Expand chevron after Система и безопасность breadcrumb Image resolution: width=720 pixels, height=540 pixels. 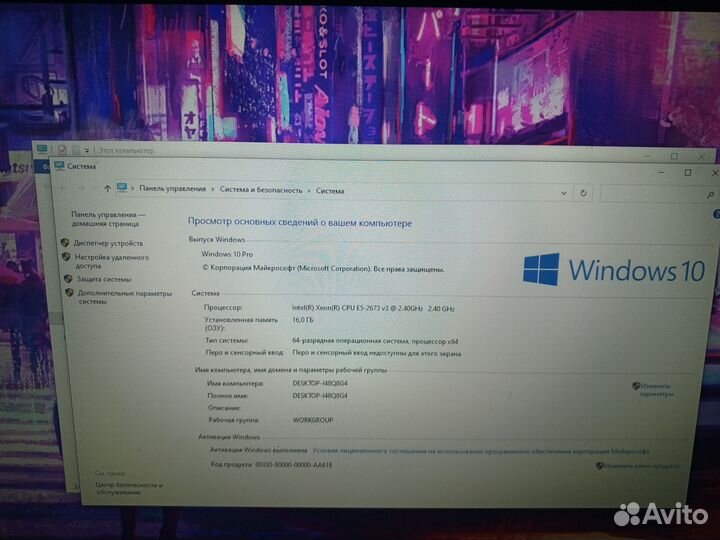[x=309, y=190]
